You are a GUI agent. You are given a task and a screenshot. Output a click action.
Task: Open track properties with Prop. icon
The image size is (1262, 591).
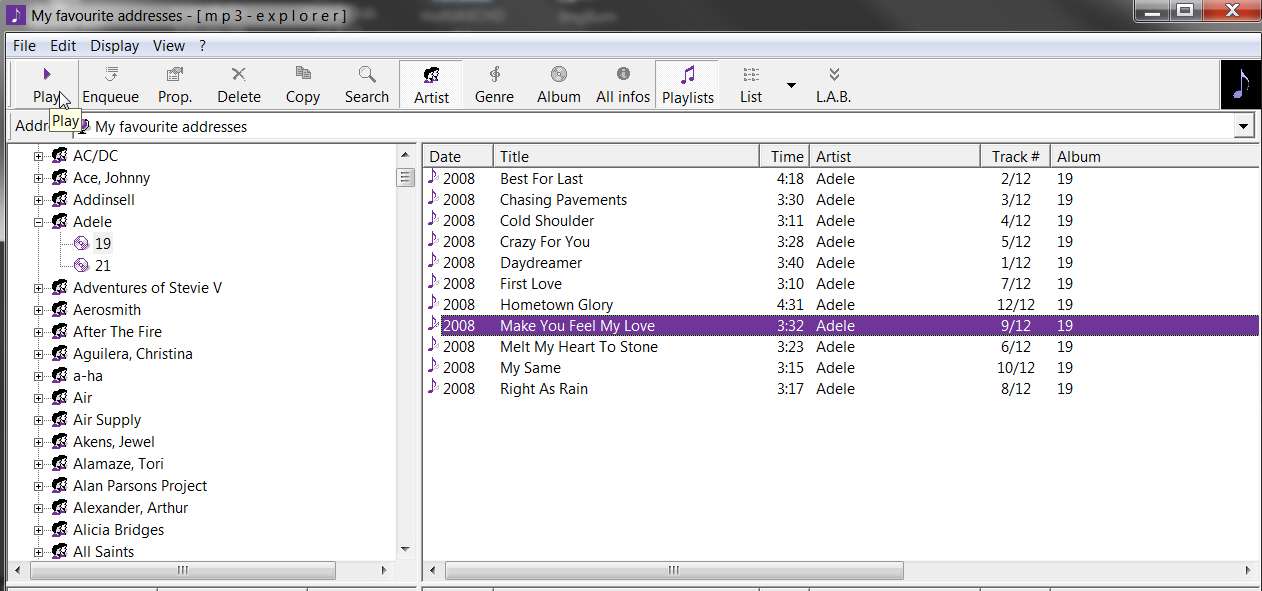tap(175, 74)
